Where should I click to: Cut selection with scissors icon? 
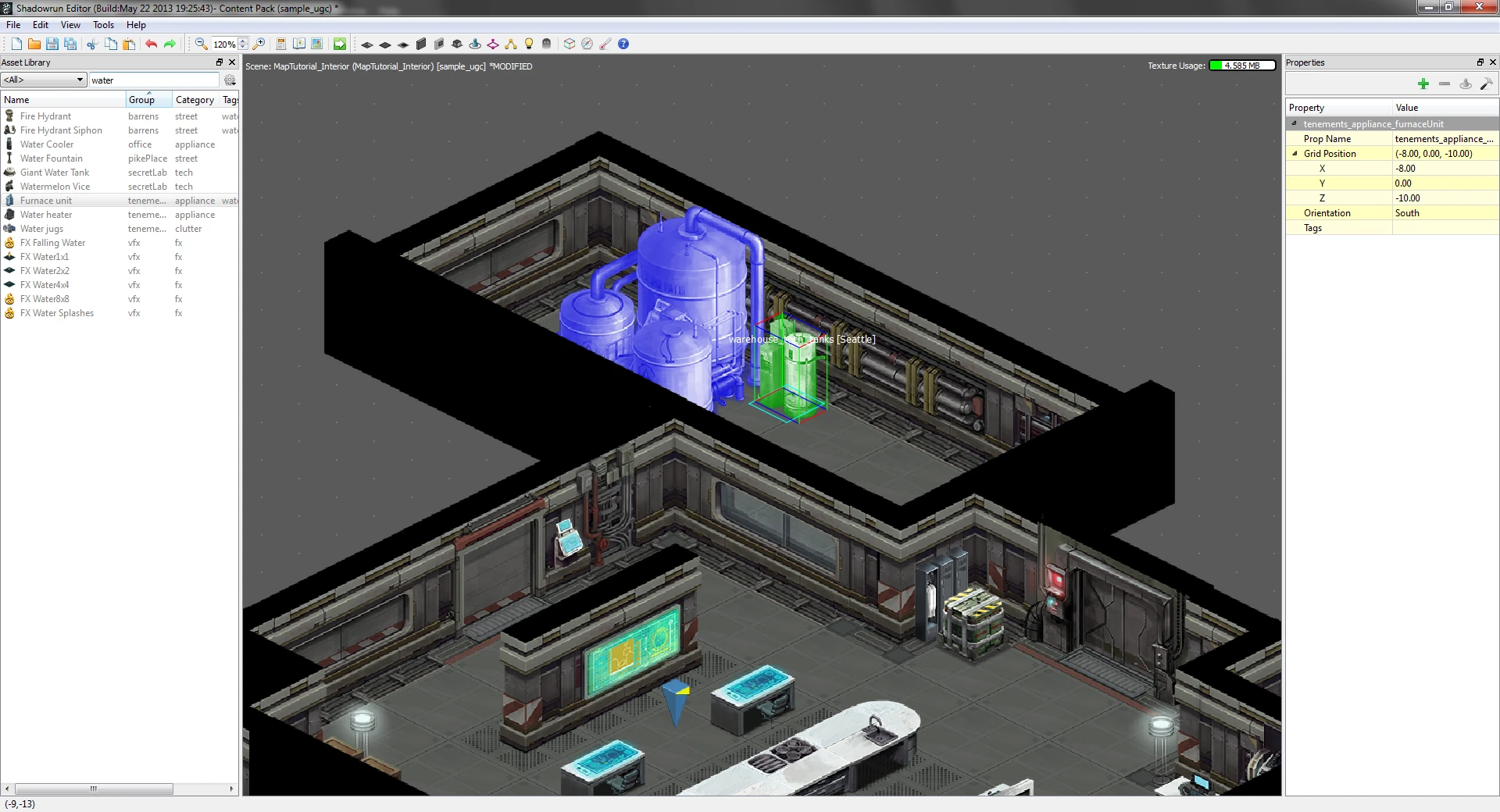(92, 45)
